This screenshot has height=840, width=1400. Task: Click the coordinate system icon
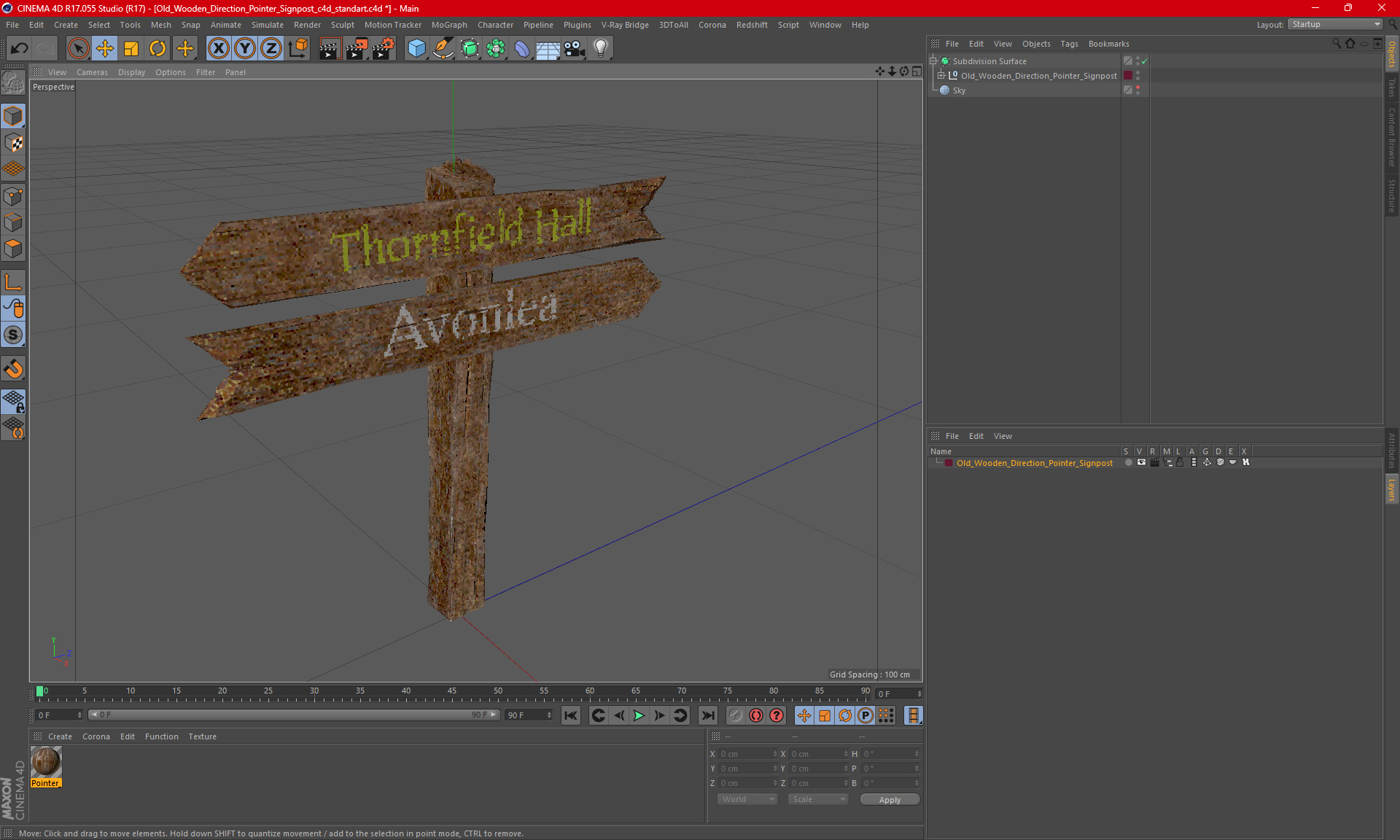pyautogui.click(x=297, y=49)
